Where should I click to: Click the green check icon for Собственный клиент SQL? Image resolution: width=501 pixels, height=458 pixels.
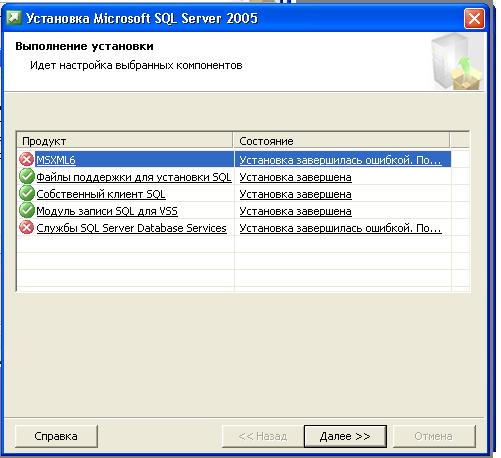pos(27,193)
